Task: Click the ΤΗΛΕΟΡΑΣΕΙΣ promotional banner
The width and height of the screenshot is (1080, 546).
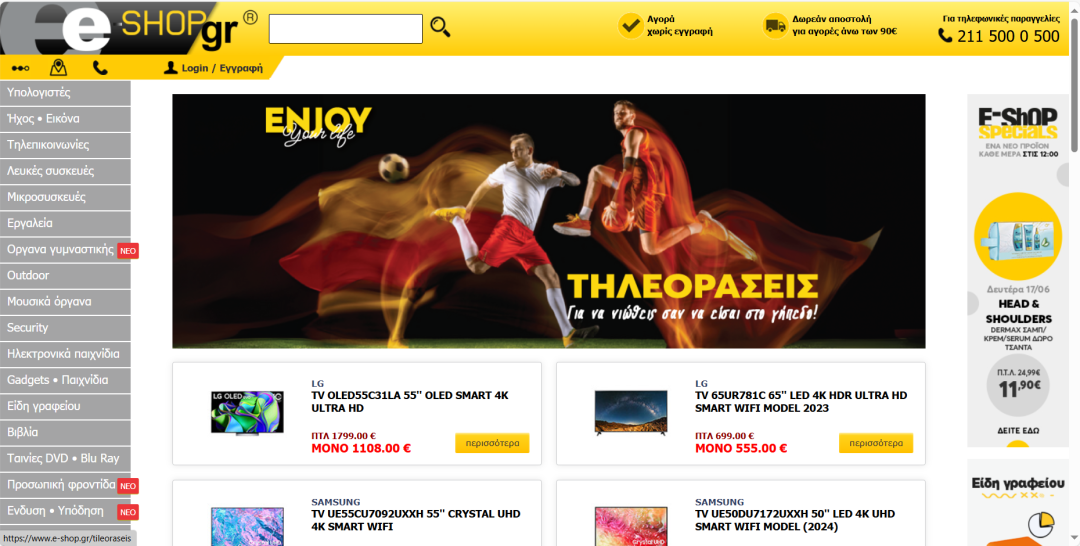Action: (x=549, y=221)
